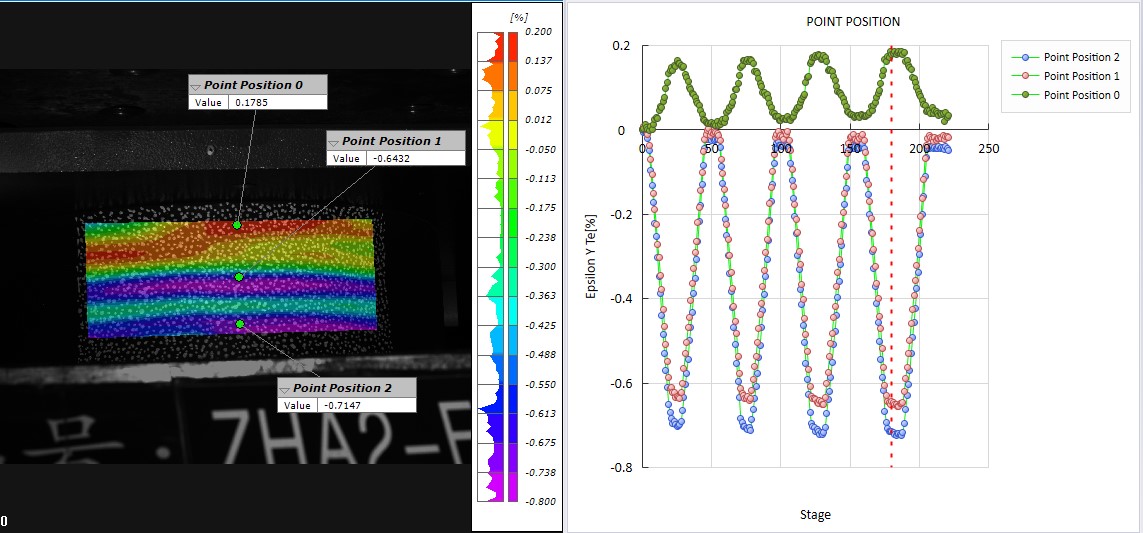The image size is (1143, 533).
Task: Click the [%] unit label above color scale
Action: click(518, 17)
